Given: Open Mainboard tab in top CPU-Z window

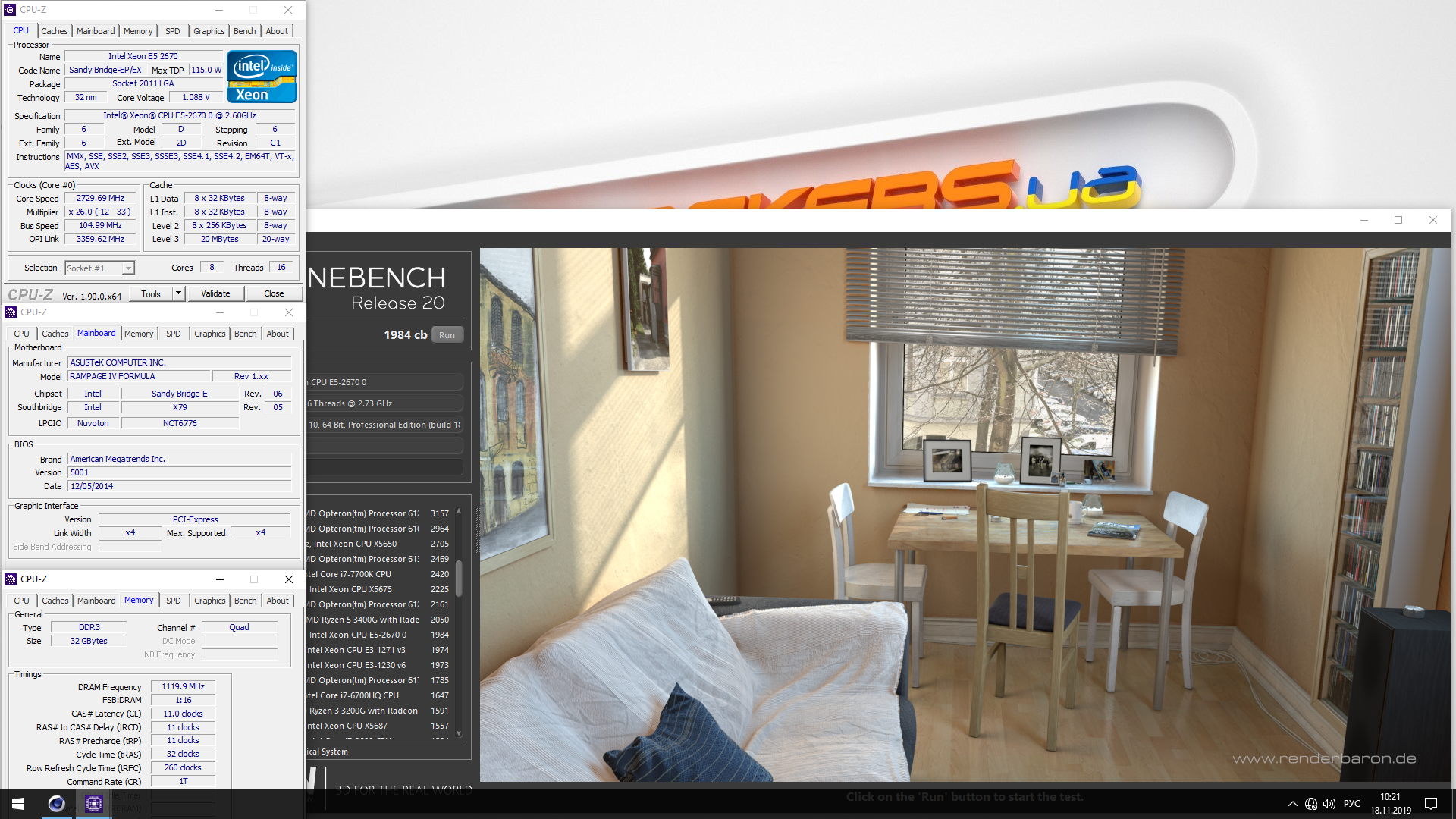Looking at the screenshot, I should 96,31.
